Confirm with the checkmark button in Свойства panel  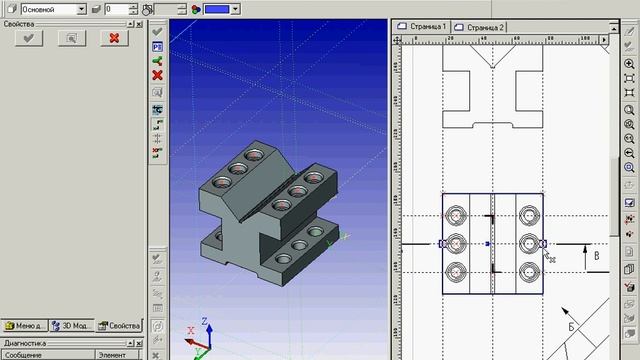click(x=29, y=38)
